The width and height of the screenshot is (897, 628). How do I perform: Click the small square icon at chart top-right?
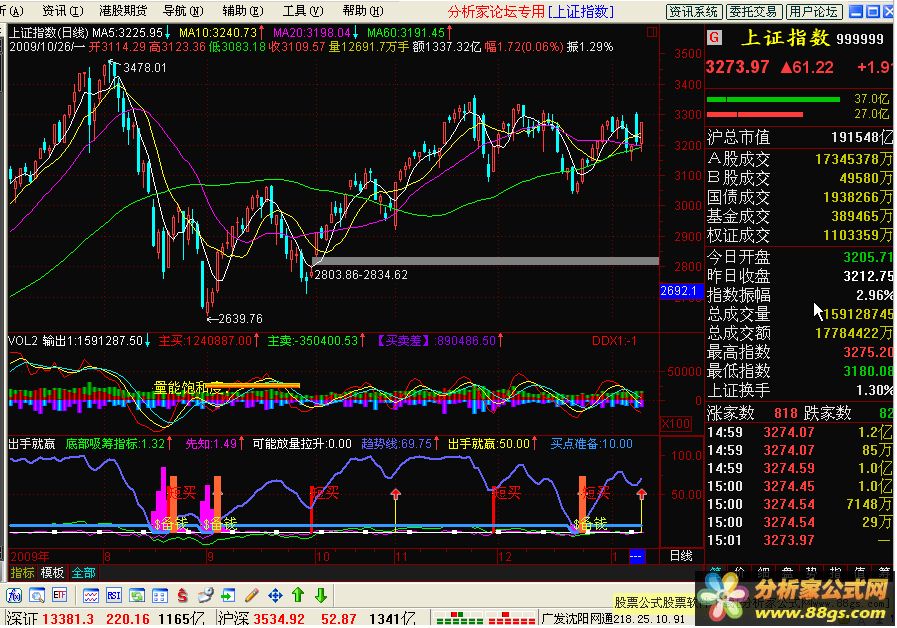(652, 33)
